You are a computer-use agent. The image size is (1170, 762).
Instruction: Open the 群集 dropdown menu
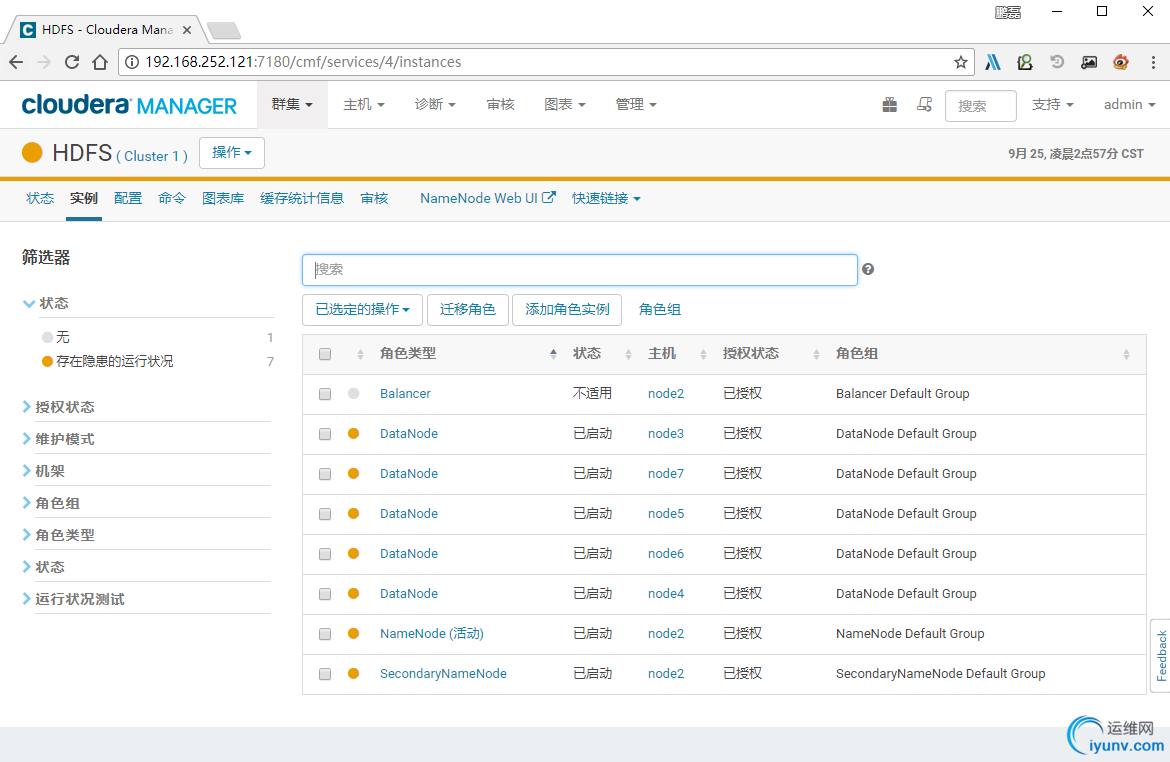pos(292,104)
